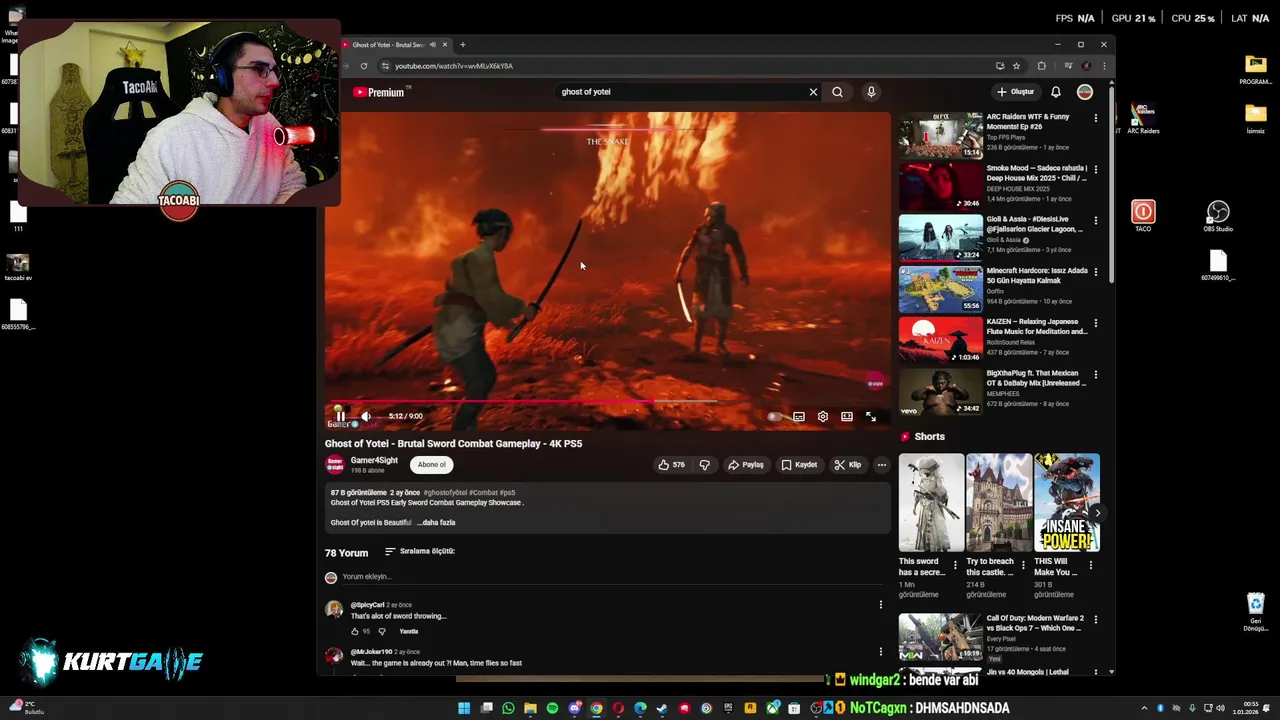
Task: Switch to theater mode view
Action: (847, 417)
